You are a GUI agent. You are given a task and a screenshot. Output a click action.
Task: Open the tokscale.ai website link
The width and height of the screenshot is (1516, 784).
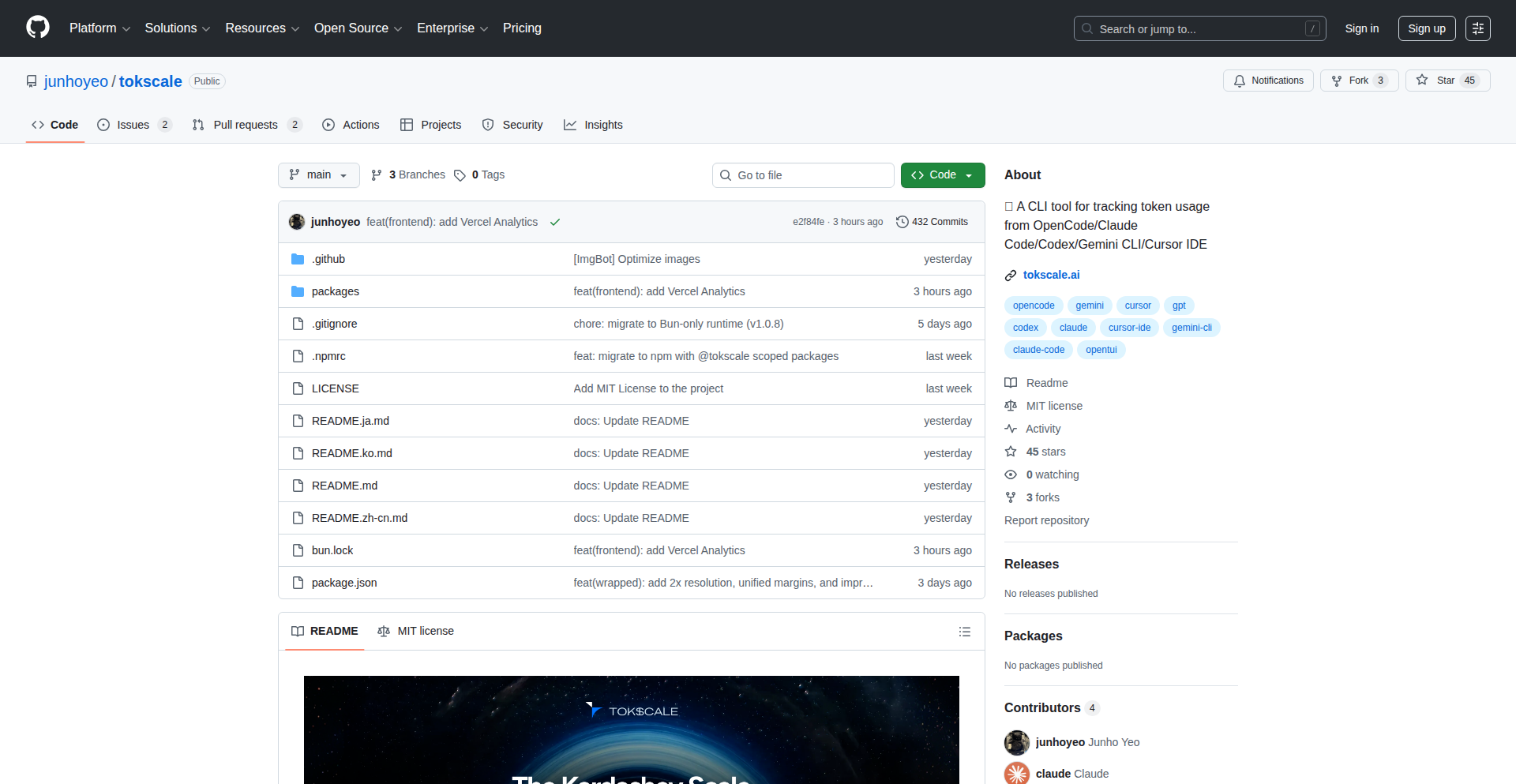[1051, 275]
